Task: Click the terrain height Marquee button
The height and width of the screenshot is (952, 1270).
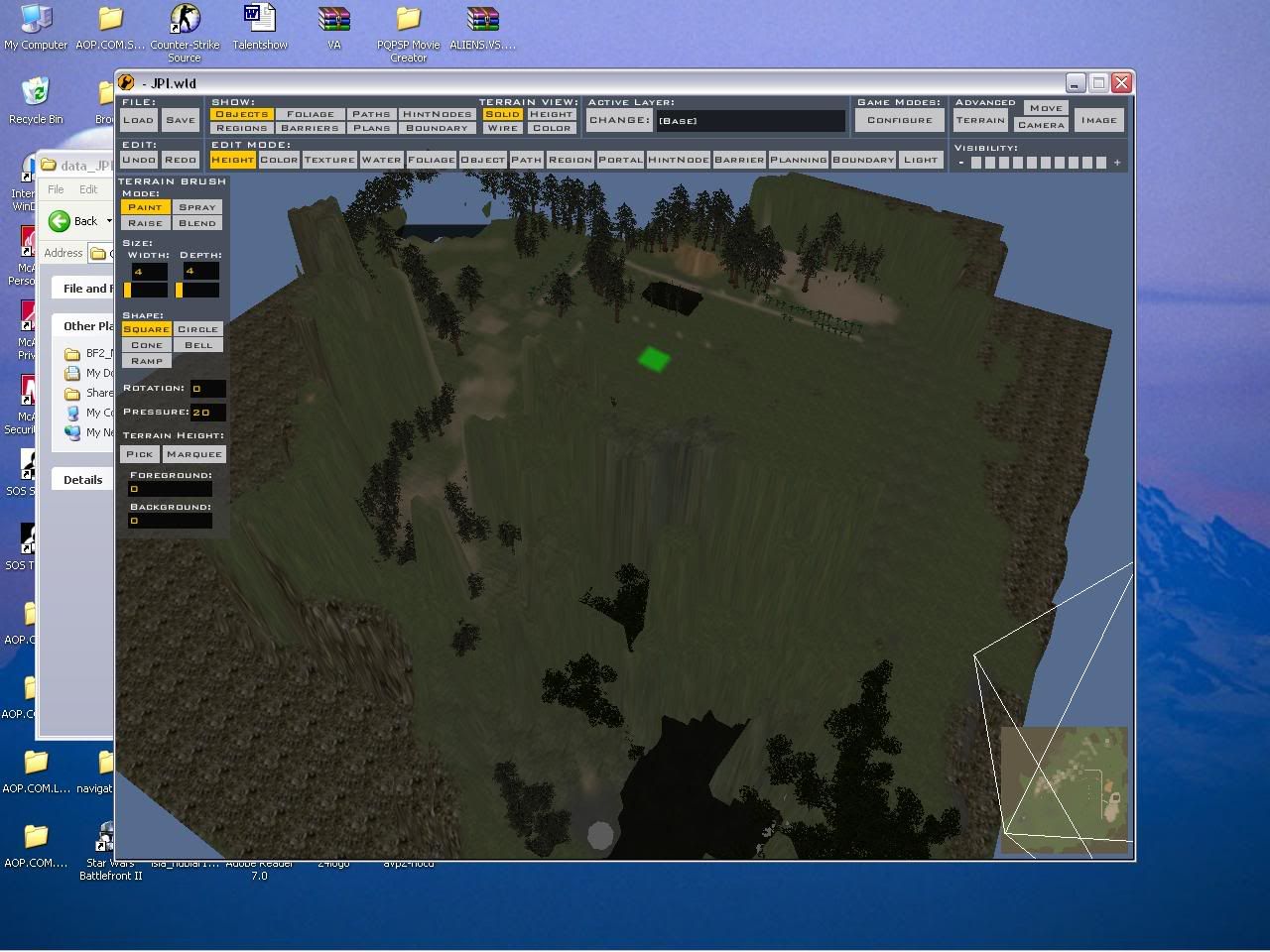Action: point(194,454)
